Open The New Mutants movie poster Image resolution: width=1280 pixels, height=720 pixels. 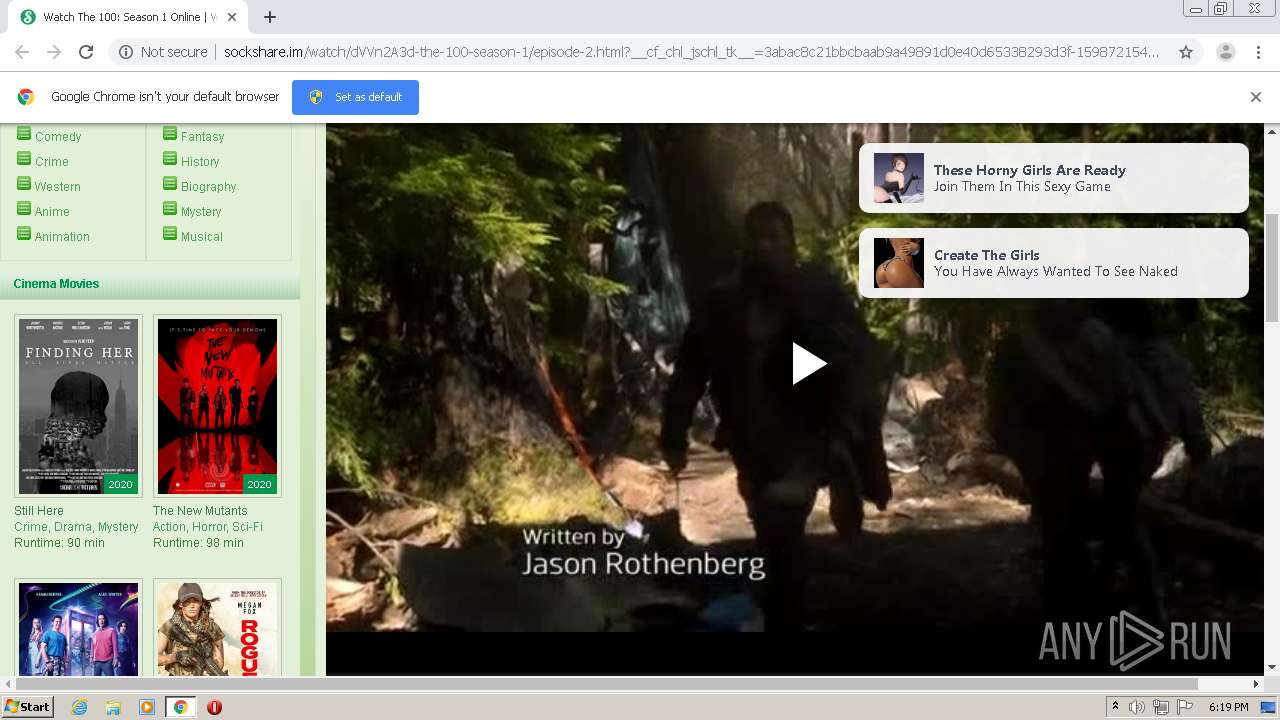[x=217, y=406]
